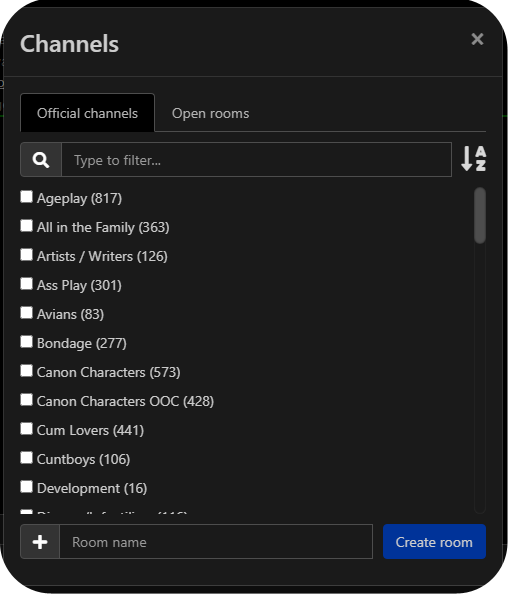This screenshot has height=595, width=509.
Task: Click into the Room name input field
Action: [216, 542]
